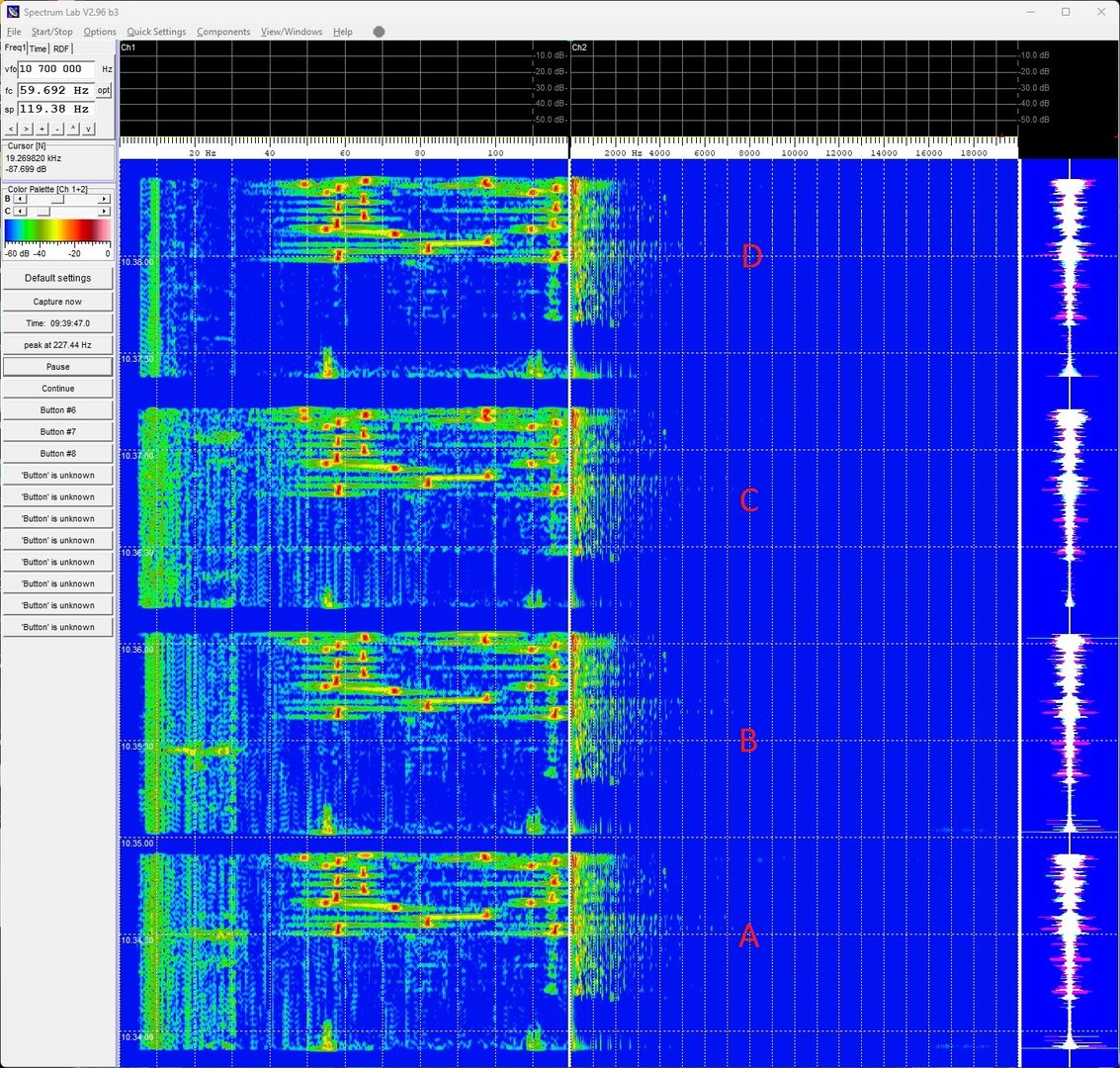The height and width of the screenshot is (1068, 1120).
Task: Open the Start/Stop menu
Action: tap(51, 32)
